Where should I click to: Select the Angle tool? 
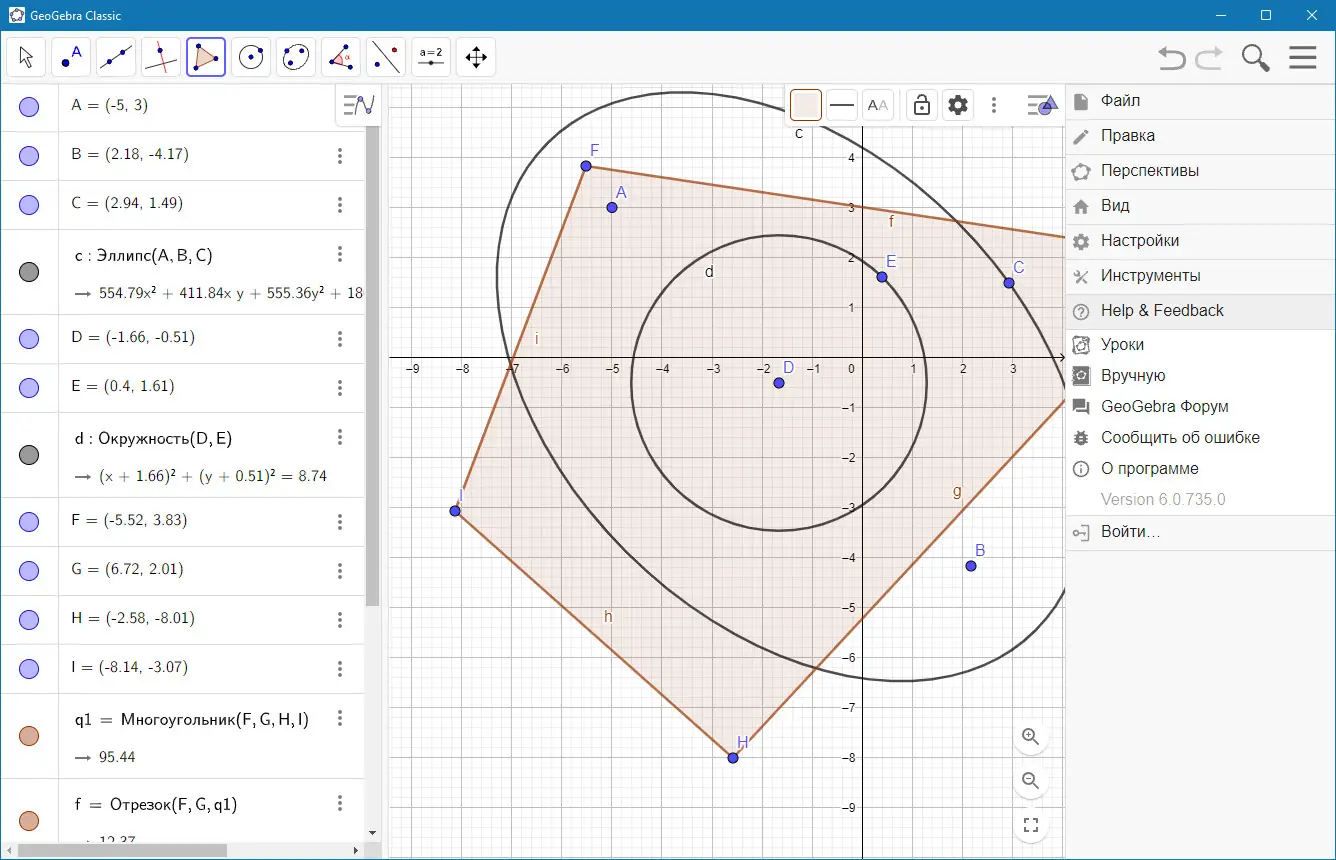(x=341, y=58)
